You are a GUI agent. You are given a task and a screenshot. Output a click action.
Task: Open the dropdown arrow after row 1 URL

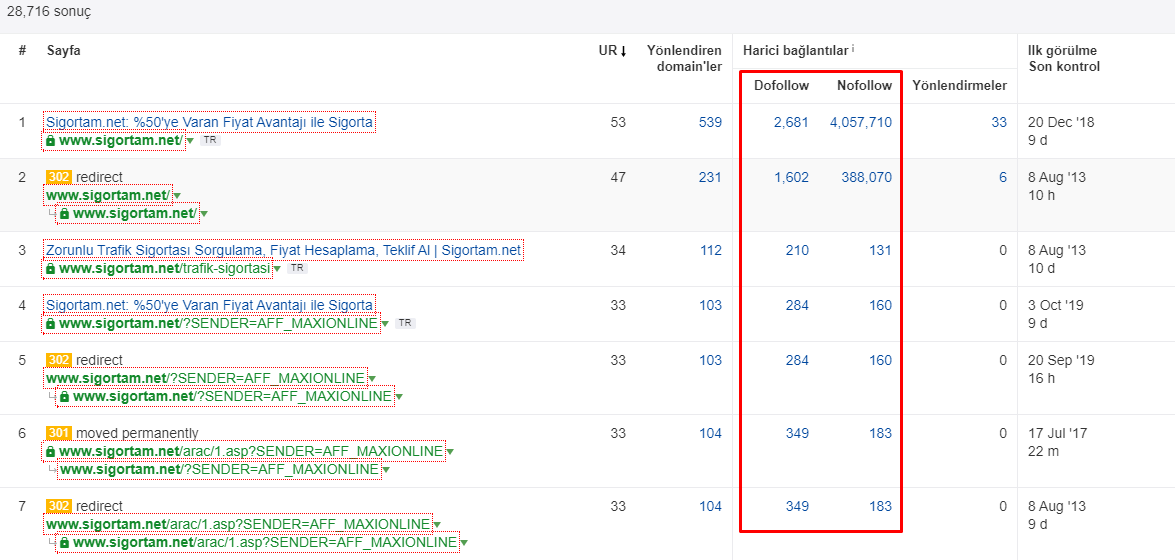point(190,141)
